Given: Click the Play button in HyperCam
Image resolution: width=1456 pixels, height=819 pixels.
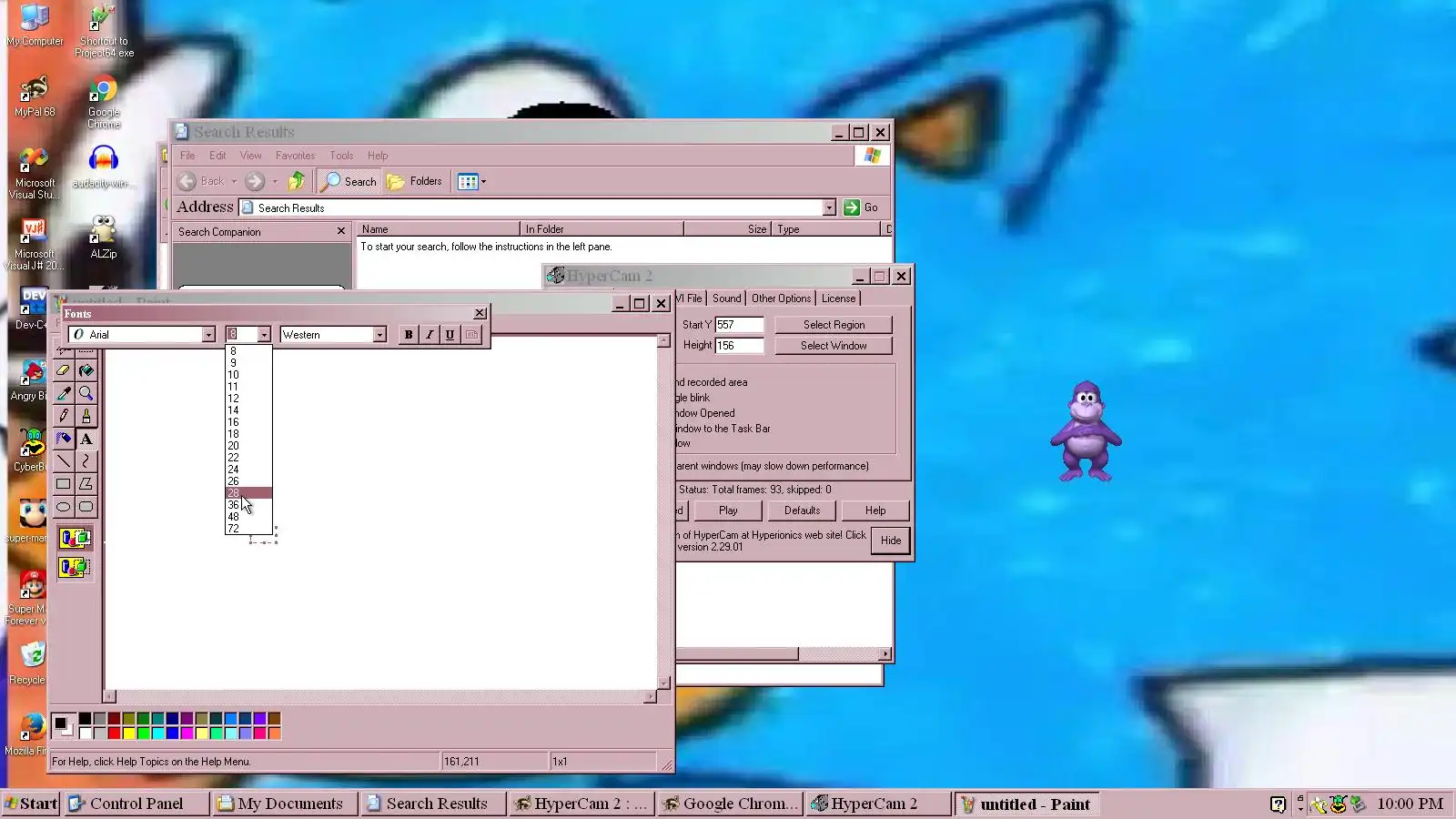Looking at the screenshot, I should [728, 511].
